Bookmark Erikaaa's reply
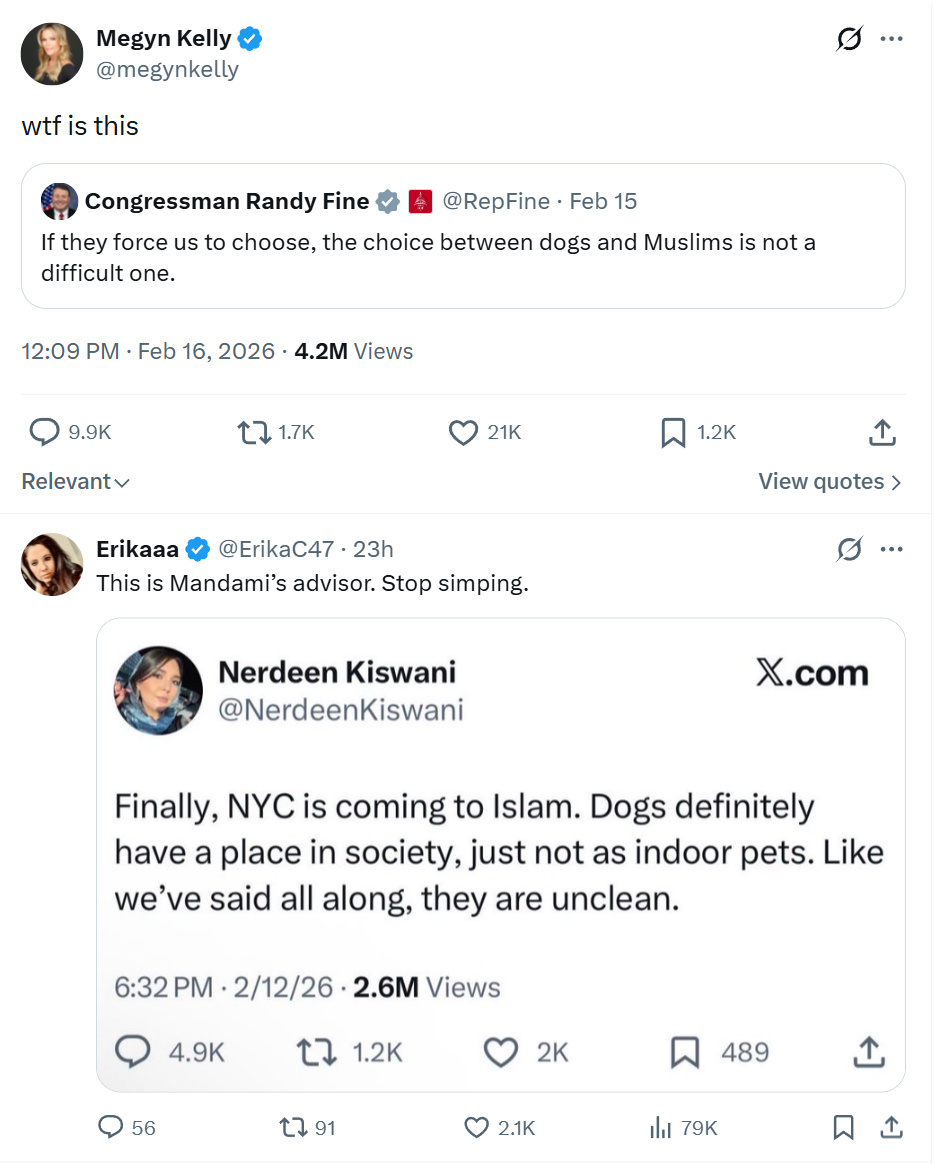The image size is (934, 1164). pos(844,1128)
